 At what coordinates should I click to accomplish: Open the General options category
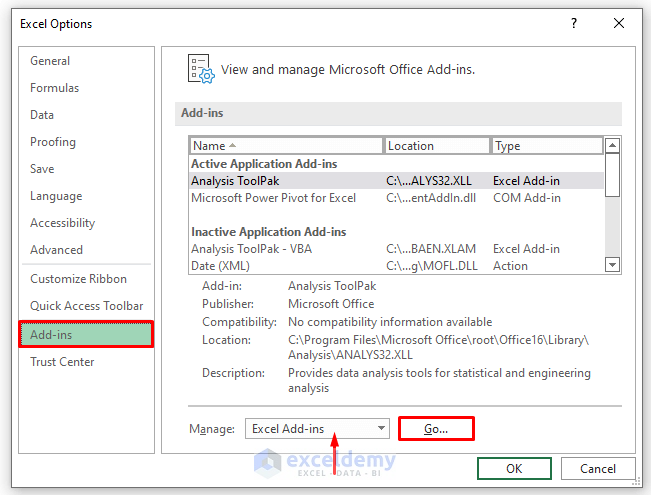(x=50, y=61)
